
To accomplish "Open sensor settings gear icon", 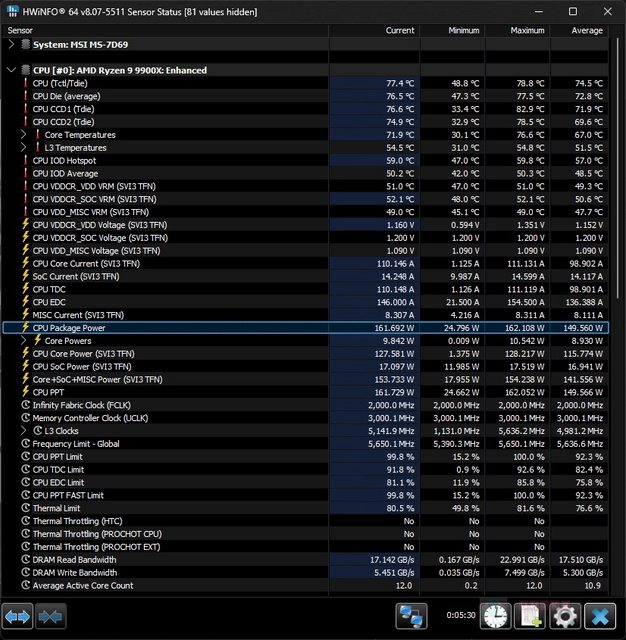I will click(x=564, y=615).
